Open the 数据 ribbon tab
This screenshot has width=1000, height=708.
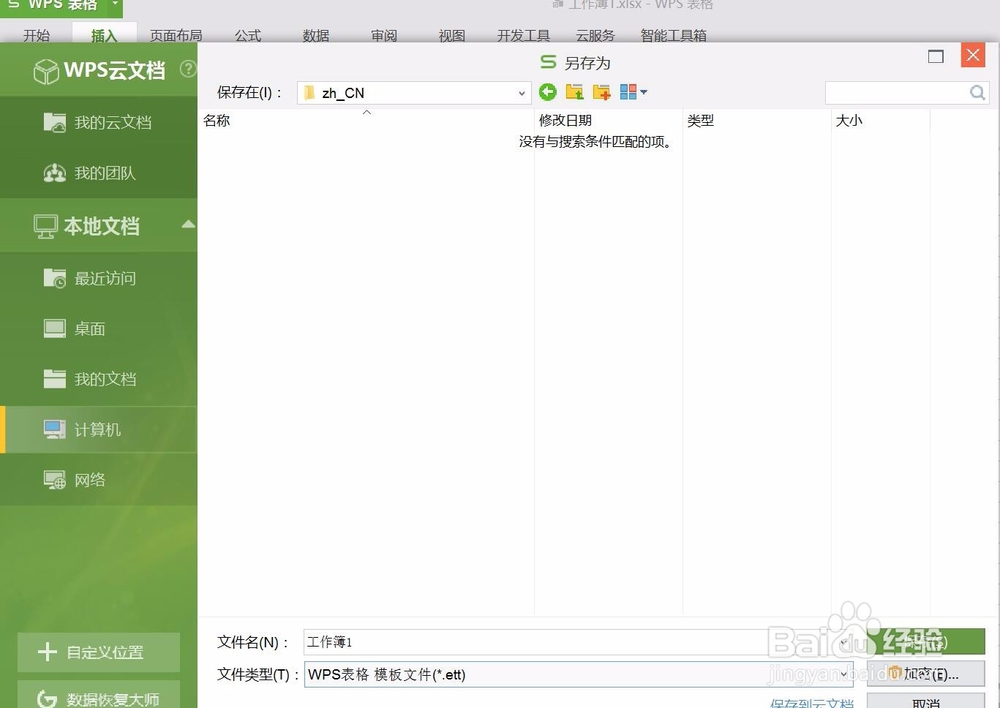(316, 35)
